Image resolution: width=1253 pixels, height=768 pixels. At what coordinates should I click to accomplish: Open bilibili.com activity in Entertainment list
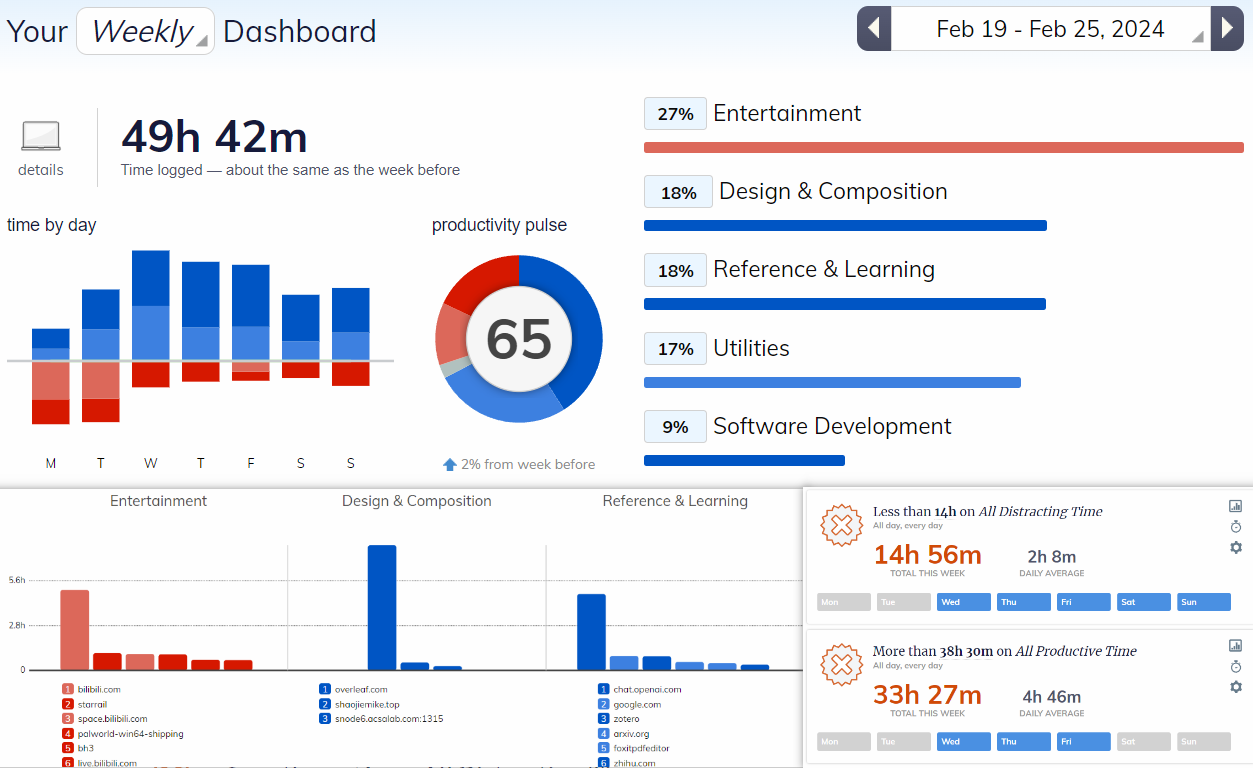click(99, 689)
